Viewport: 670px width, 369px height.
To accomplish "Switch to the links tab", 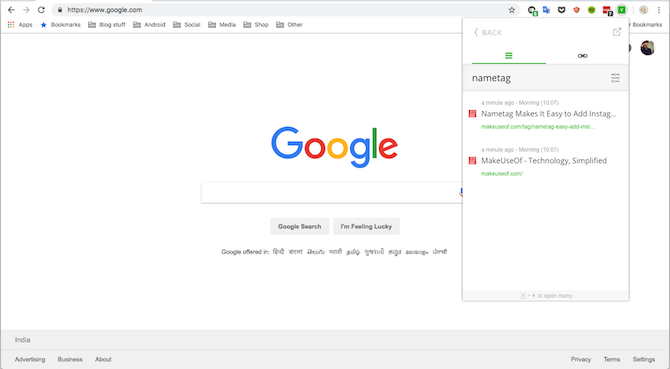I will coord(582,56).
